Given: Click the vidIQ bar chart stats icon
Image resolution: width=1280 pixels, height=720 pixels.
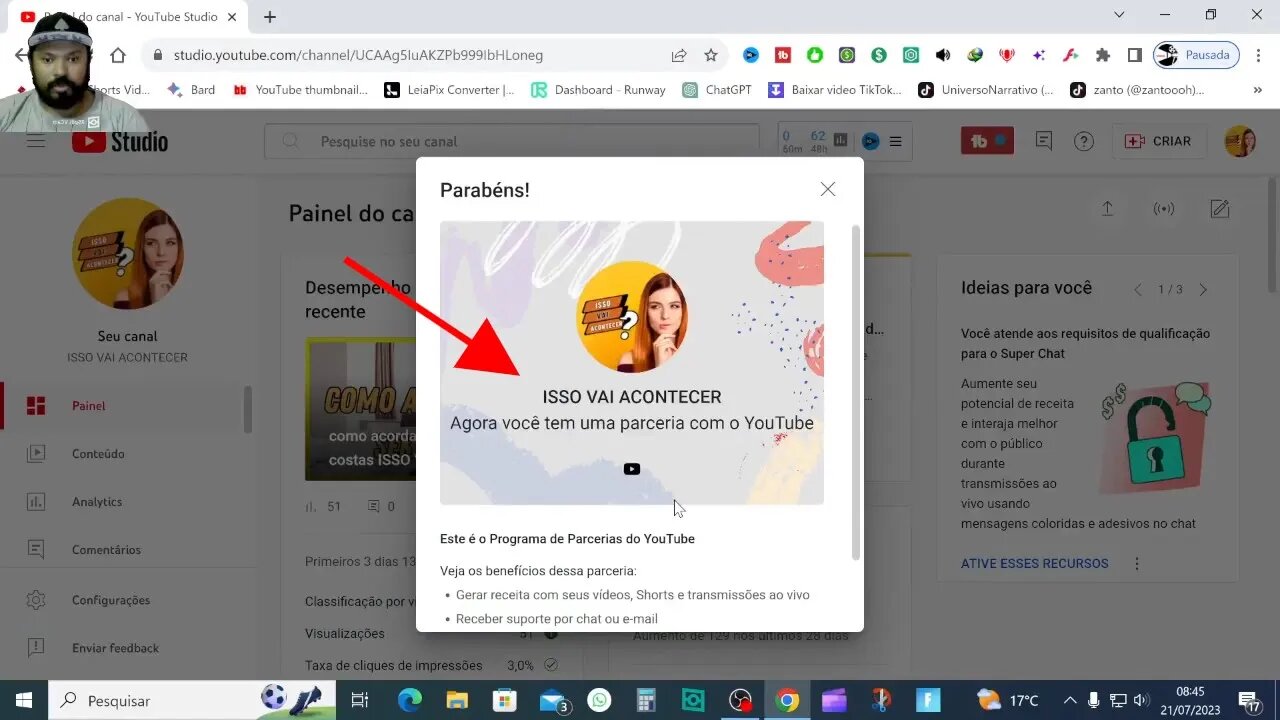Looking at the screenshot, I should [841, 141].
